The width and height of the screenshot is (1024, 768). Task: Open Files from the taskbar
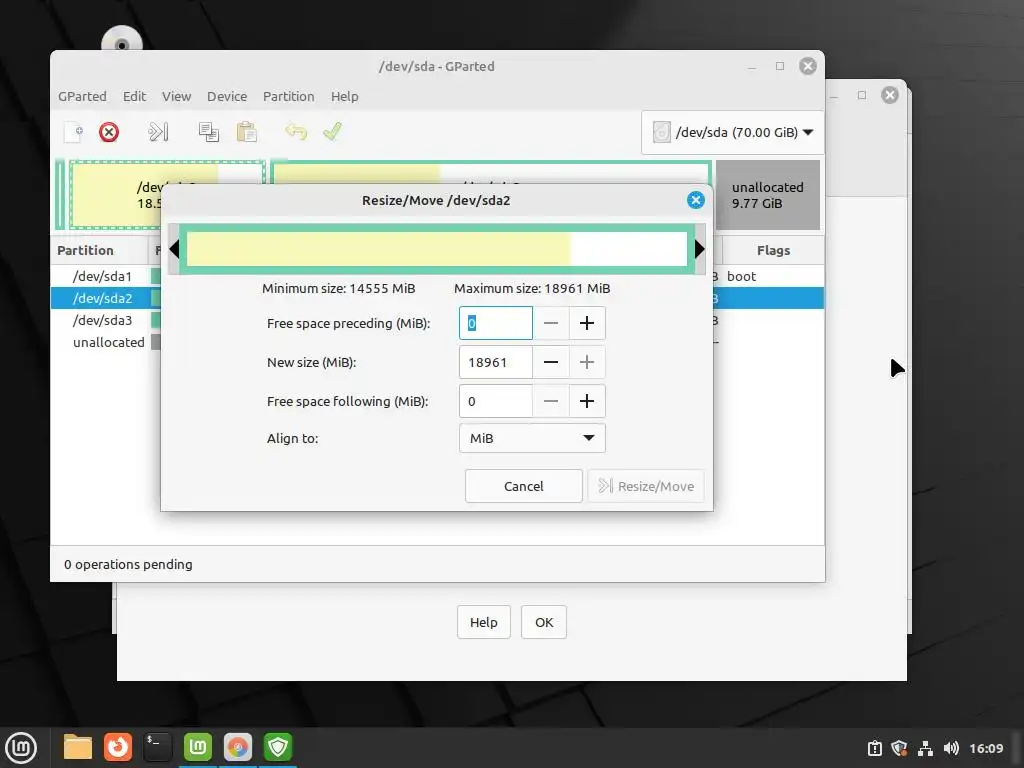[x=78, y=747]
